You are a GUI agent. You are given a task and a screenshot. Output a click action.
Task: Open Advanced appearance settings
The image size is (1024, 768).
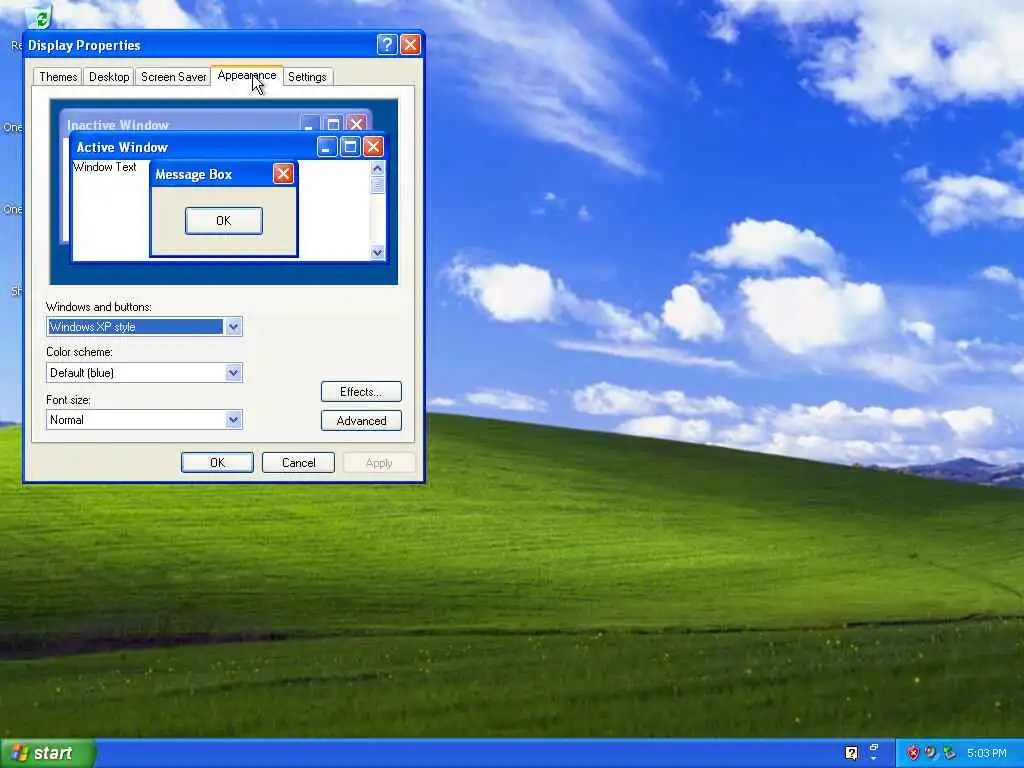pos(361,421)
